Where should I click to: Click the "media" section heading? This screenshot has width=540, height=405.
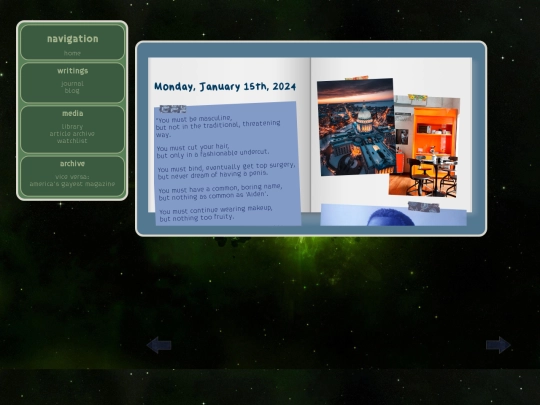[x=73, y=113]
